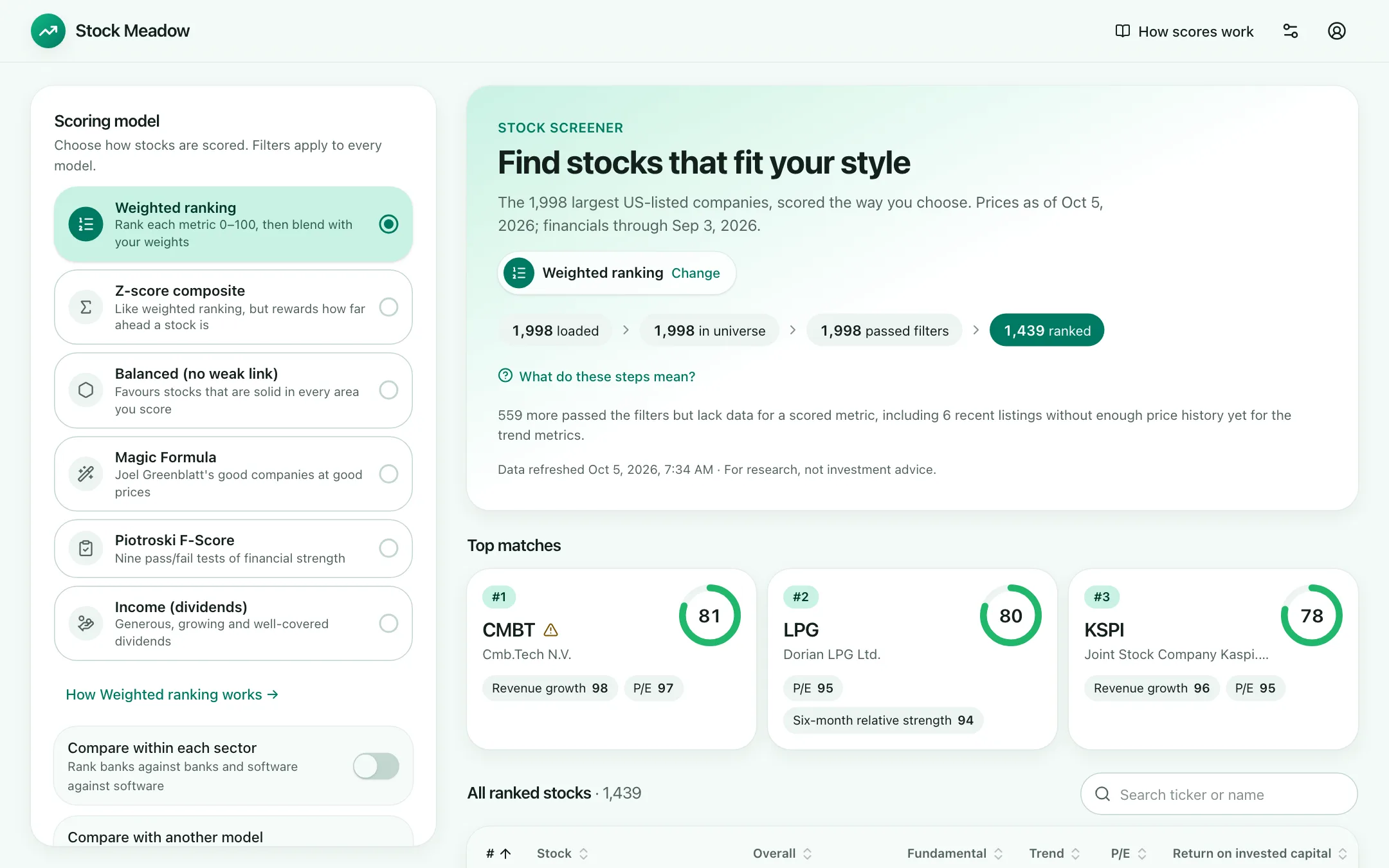1389x868 pixels.
Task: Select the Balanced (no weak link) radio
Action: pyautogui.click(x=388, y=390)
